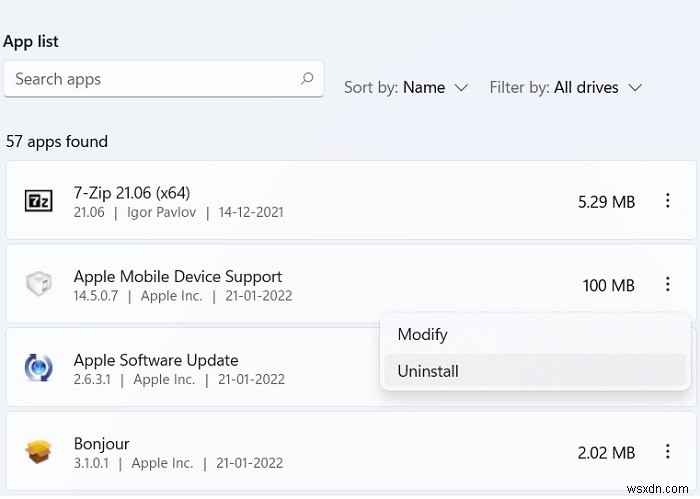This screenshot has width=700, height=499.
Task: Click three-dot menu for Apple Mobile Device Support
Action: 667,285
